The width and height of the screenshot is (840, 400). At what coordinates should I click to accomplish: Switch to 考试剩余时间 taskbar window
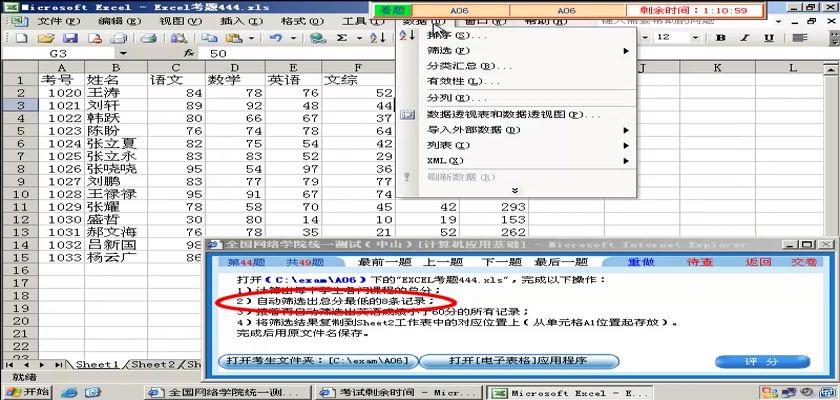click(x=398, y=393)
